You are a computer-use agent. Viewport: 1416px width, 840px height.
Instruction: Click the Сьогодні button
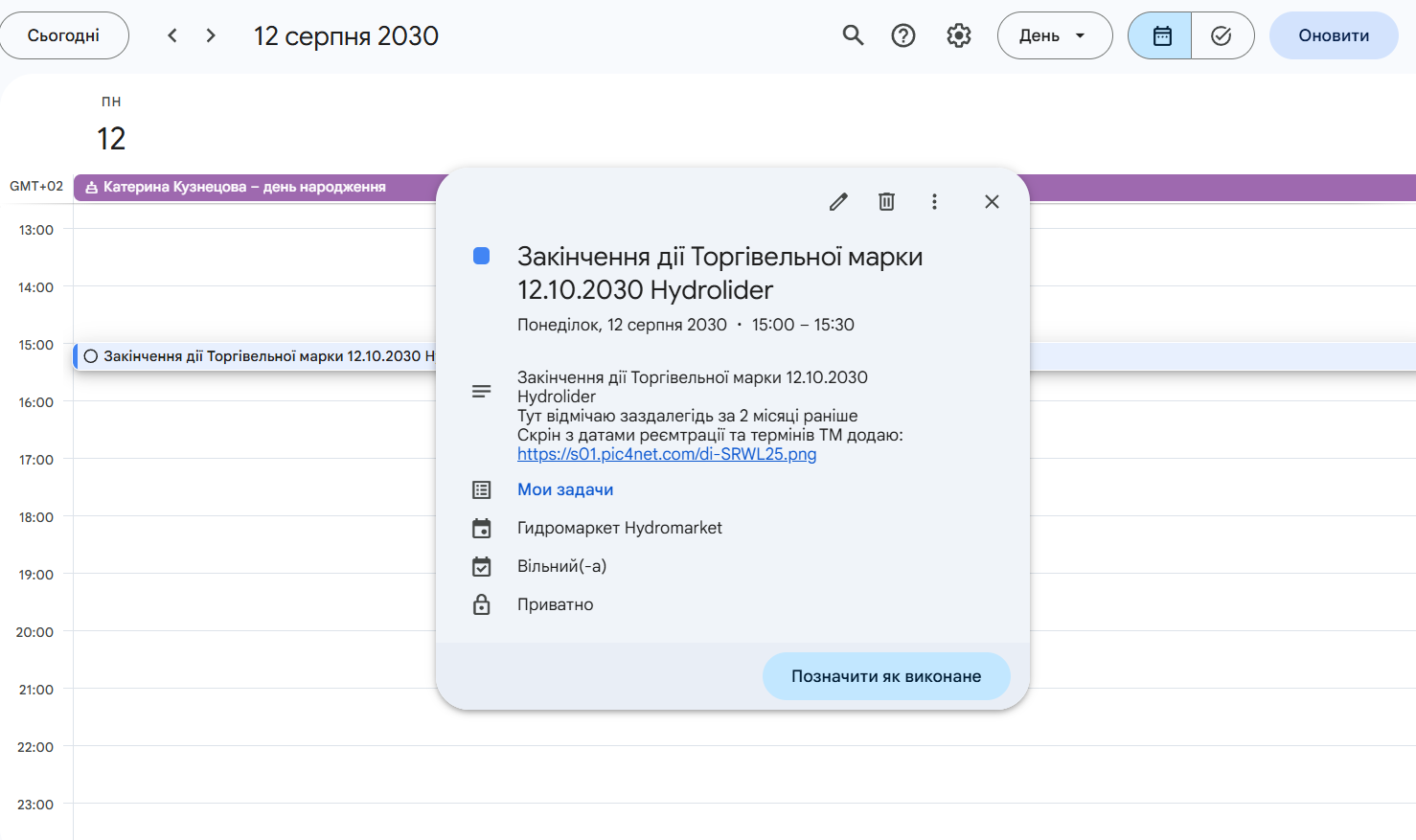[x=64, y=35]
